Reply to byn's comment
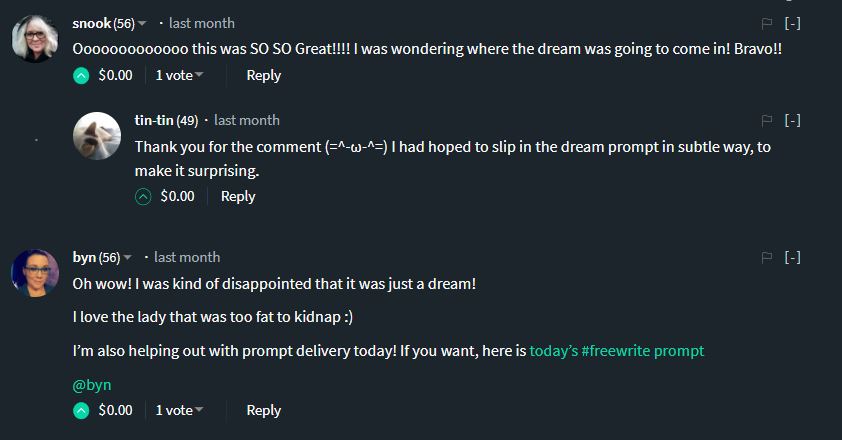 (263, 410)
